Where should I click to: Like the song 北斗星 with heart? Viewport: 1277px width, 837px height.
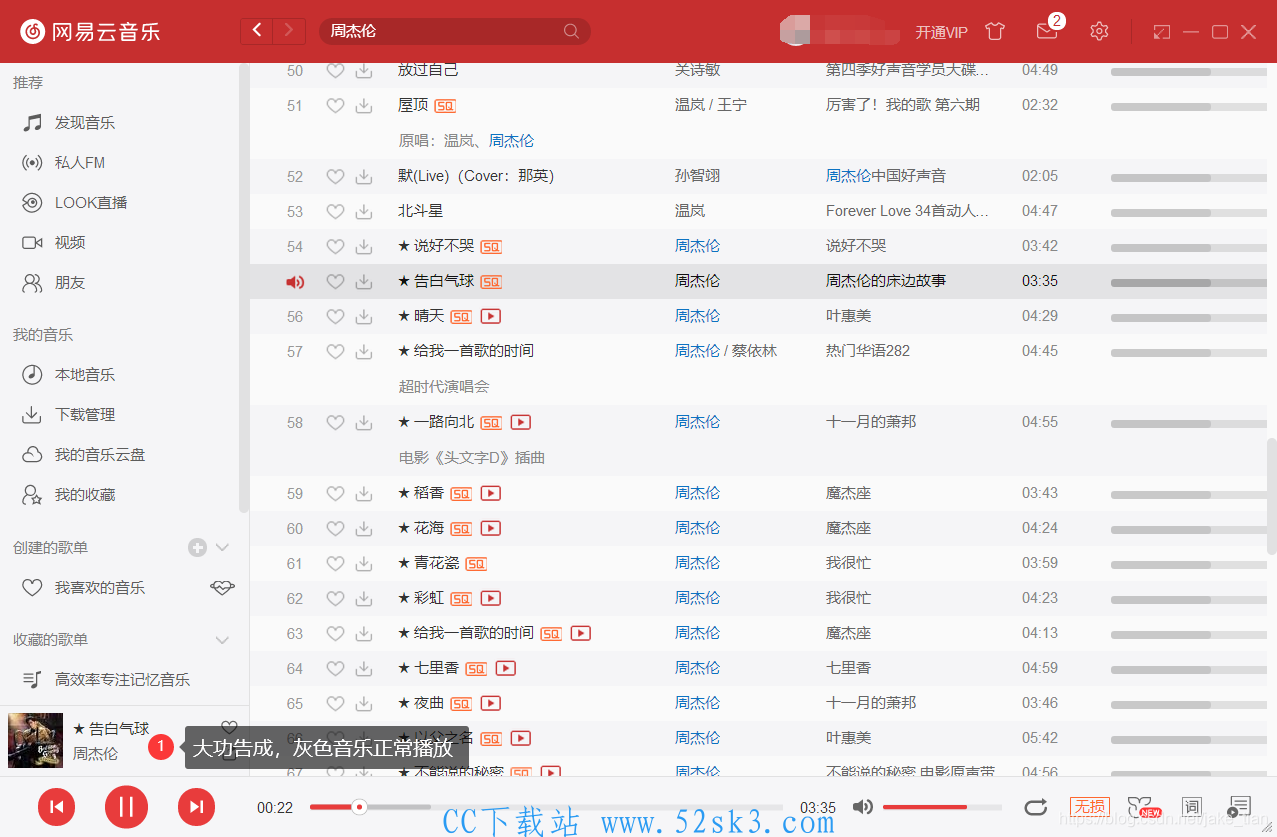[336, 211]
